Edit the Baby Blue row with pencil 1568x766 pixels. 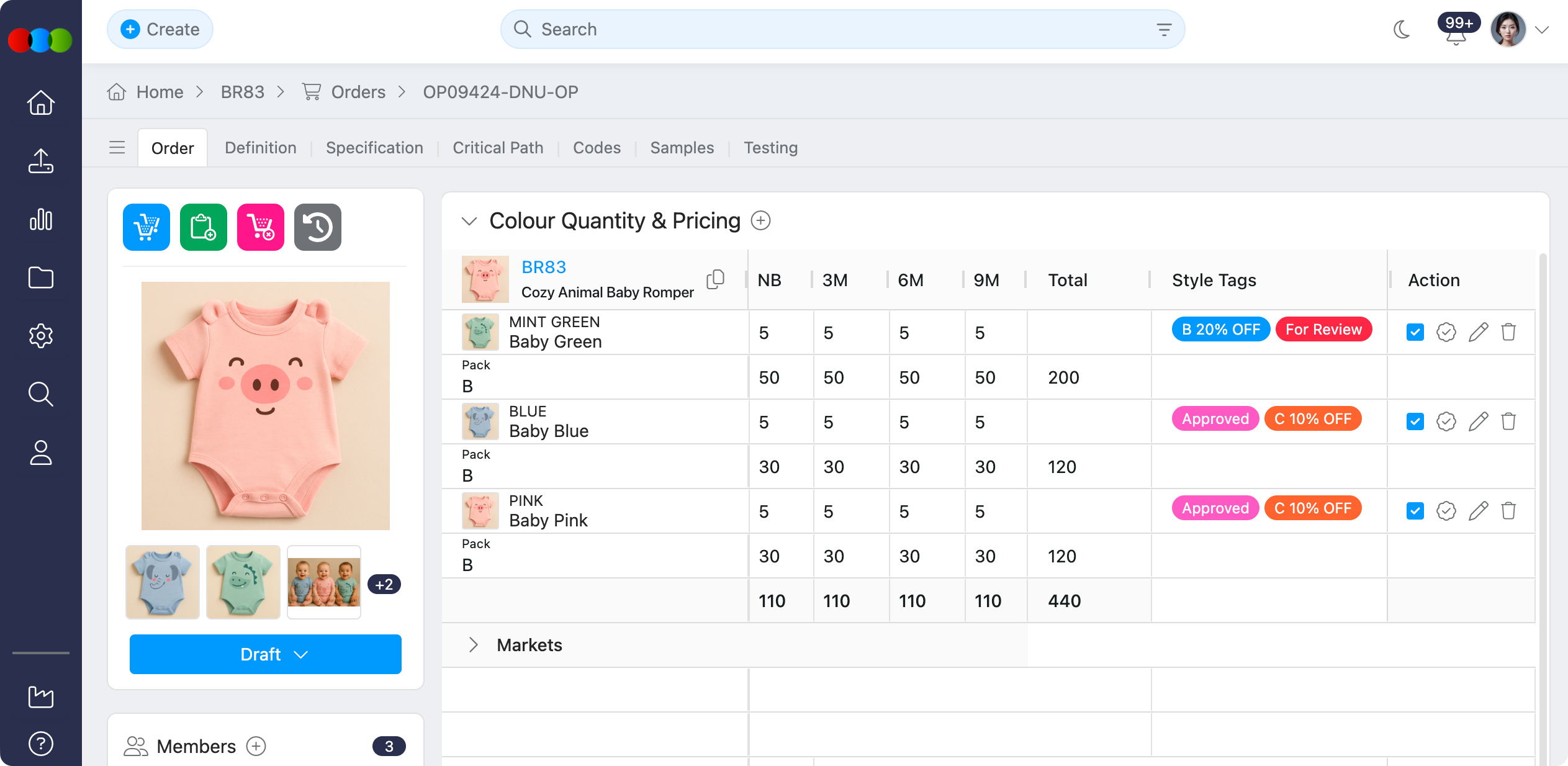(1478, 421)
